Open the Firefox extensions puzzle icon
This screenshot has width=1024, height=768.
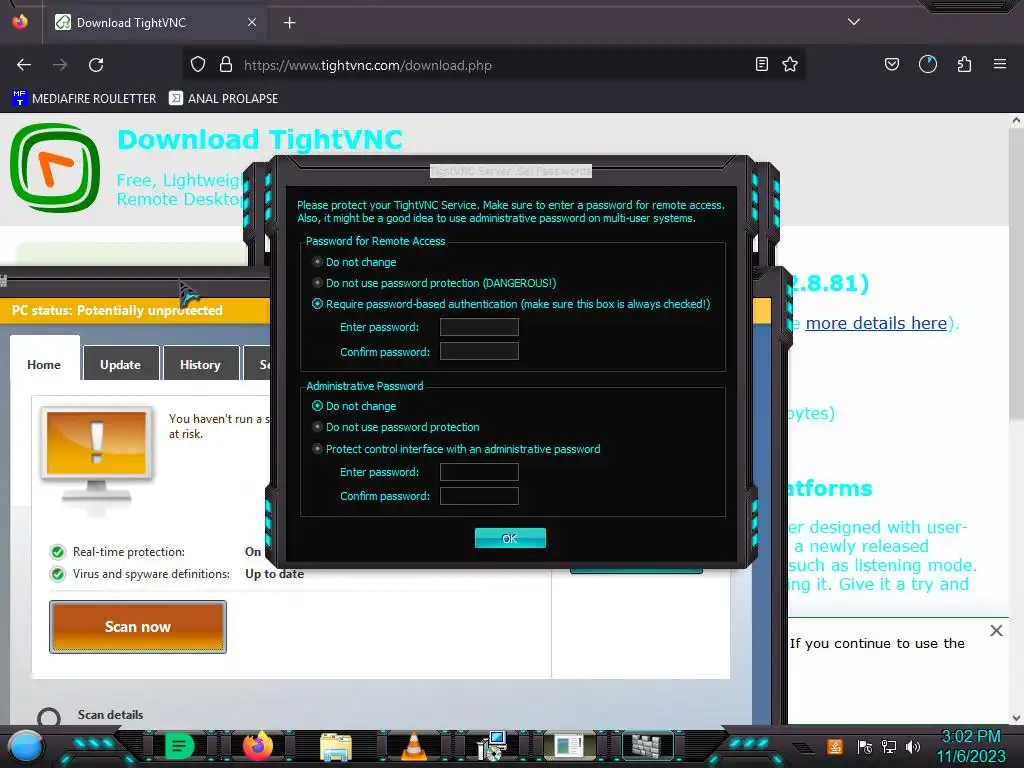click(x=964, y=64)
